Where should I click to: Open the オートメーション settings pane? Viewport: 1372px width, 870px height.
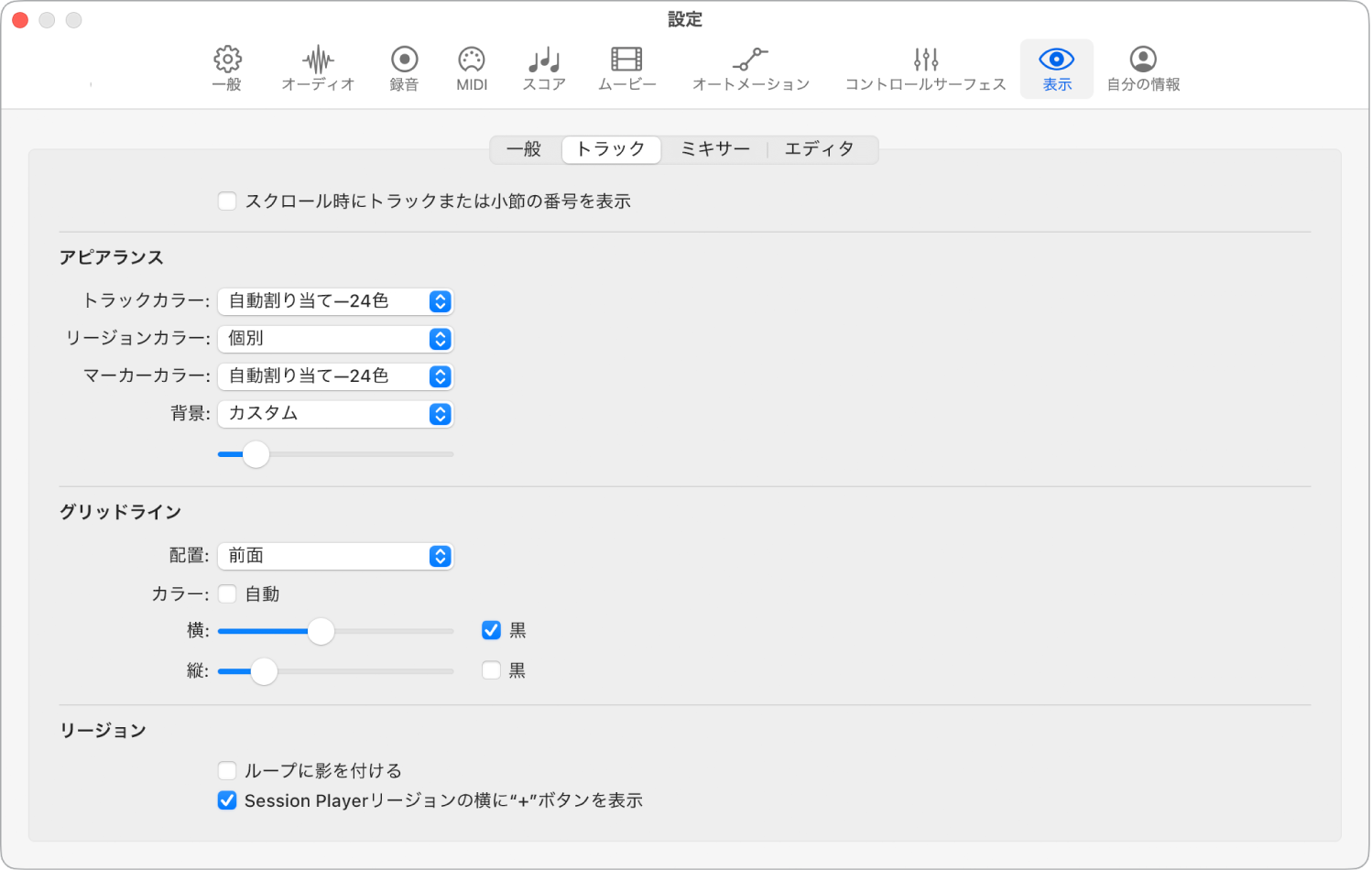(751, 69)
